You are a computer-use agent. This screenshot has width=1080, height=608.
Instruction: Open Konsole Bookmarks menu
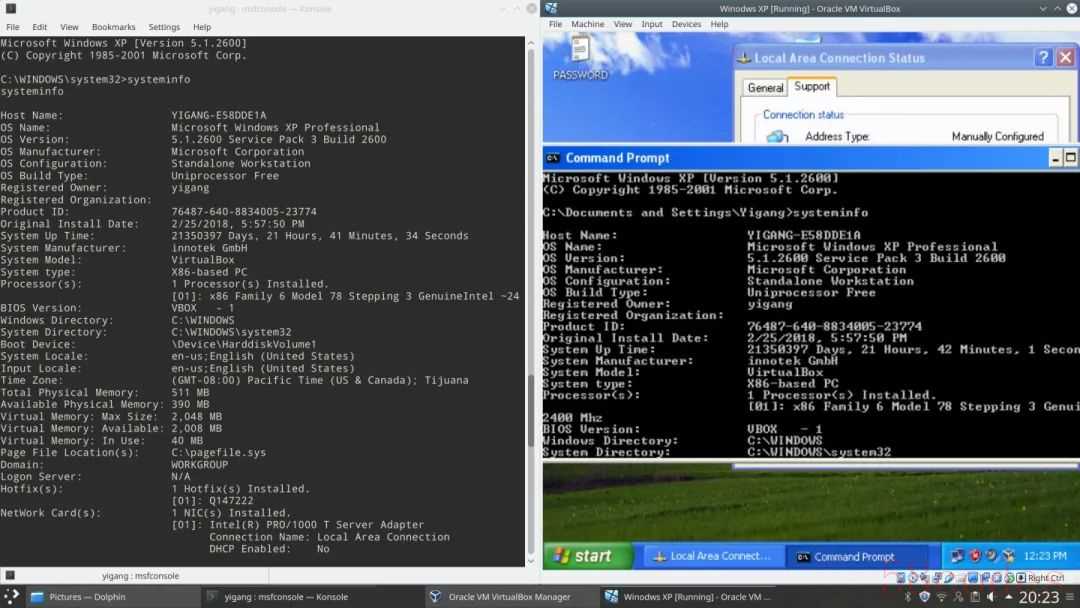pyautogui.click(x=114, y=27)
